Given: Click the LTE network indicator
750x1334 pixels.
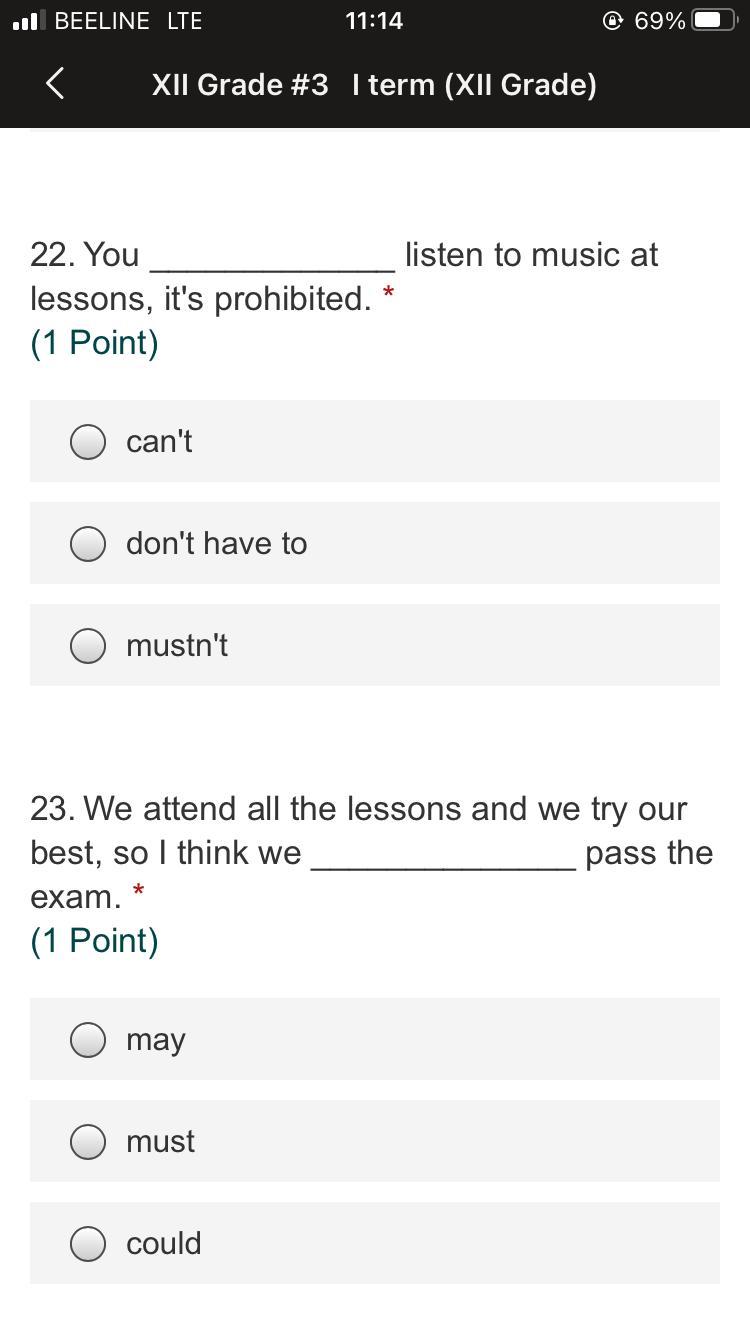Looking at the screenshot, I should tap(184, 21).
